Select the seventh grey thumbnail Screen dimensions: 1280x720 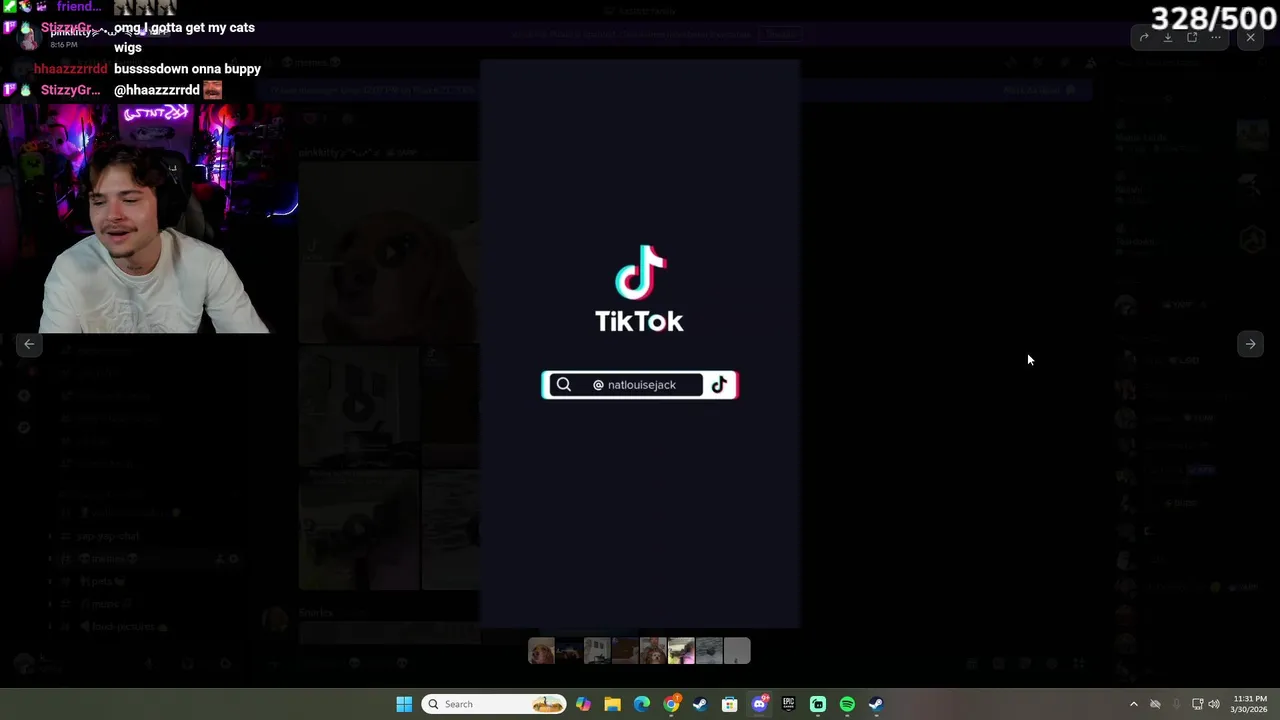(709, 651)
